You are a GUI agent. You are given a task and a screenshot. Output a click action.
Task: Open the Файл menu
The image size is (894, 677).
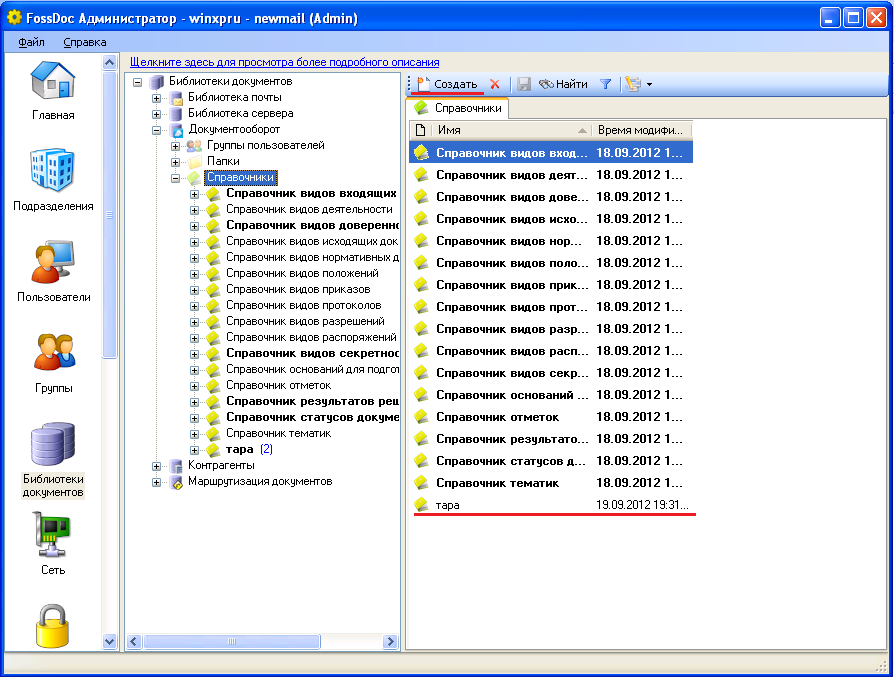coord(31,42)
